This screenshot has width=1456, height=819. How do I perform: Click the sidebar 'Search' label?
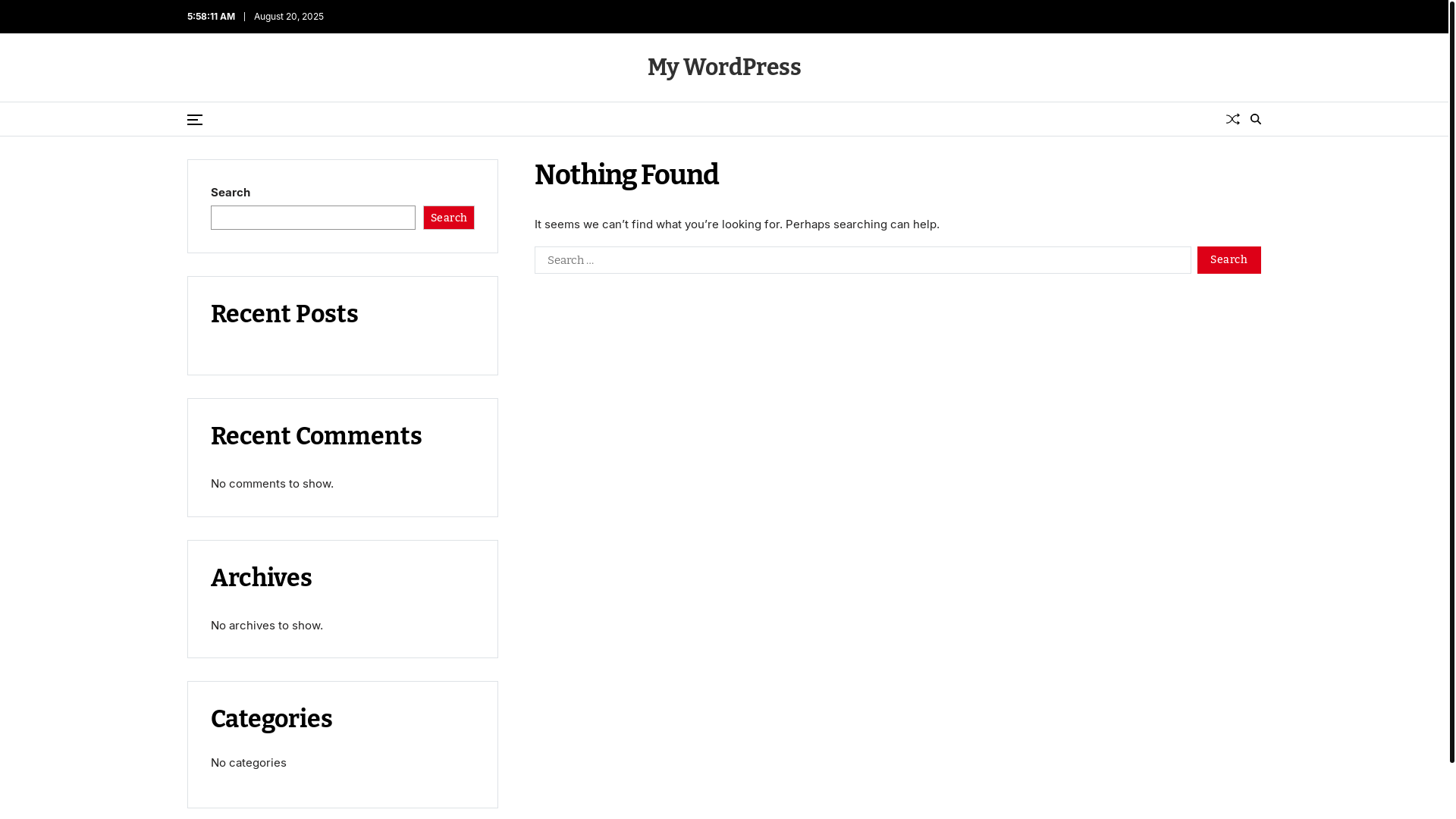[231, 193]
